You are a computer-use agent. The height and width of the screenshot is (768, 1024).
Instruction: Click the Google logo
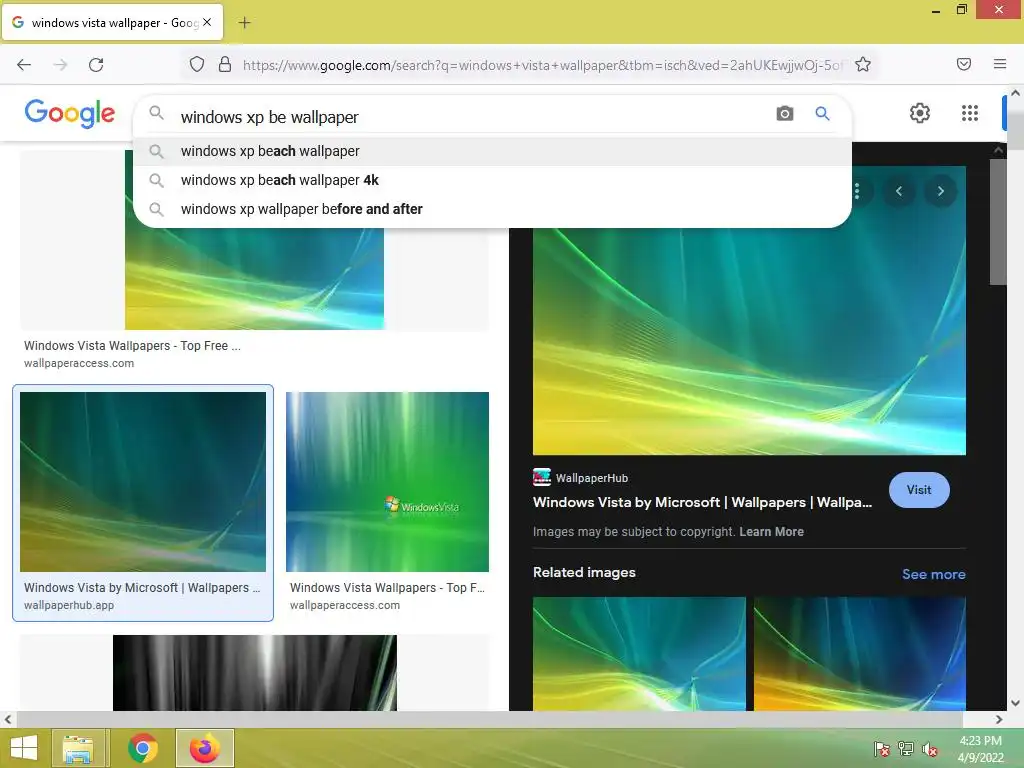point(70,113)
